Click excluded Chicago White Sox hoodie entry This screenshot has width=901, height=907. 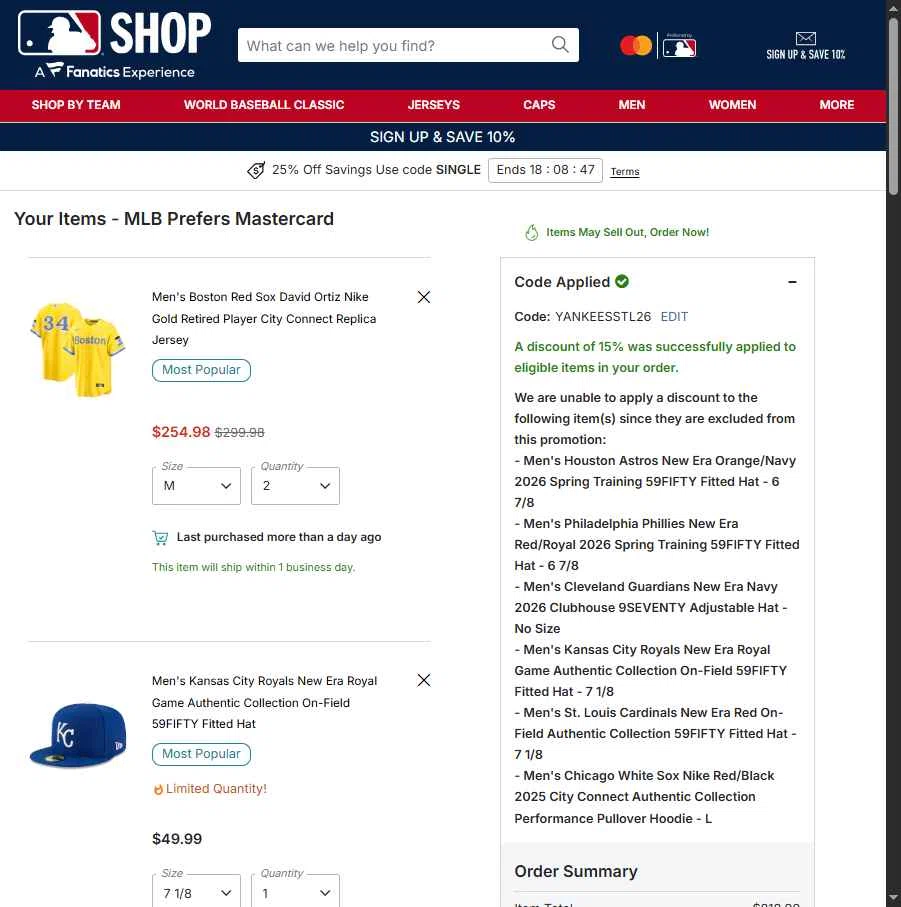coord(644,797)
